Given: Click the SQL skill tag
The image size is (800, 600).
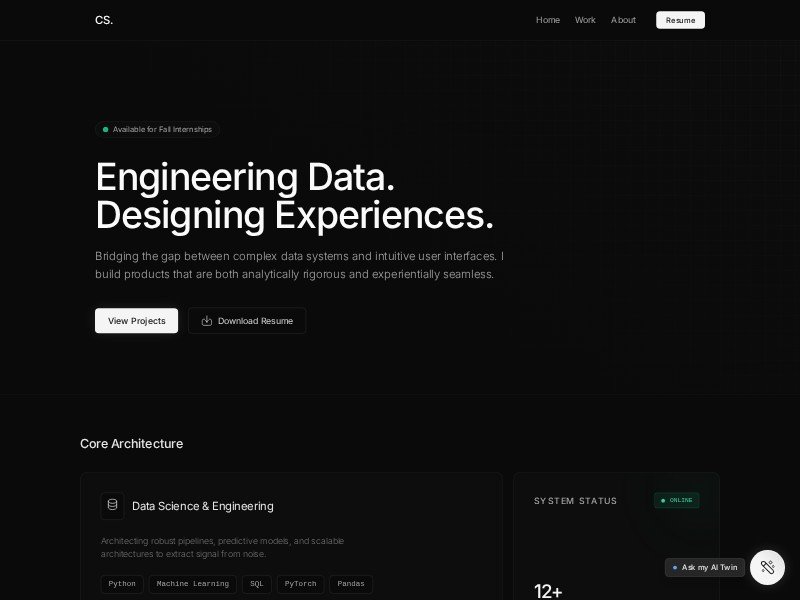Looking at the screenshot, I should (257, 584).
